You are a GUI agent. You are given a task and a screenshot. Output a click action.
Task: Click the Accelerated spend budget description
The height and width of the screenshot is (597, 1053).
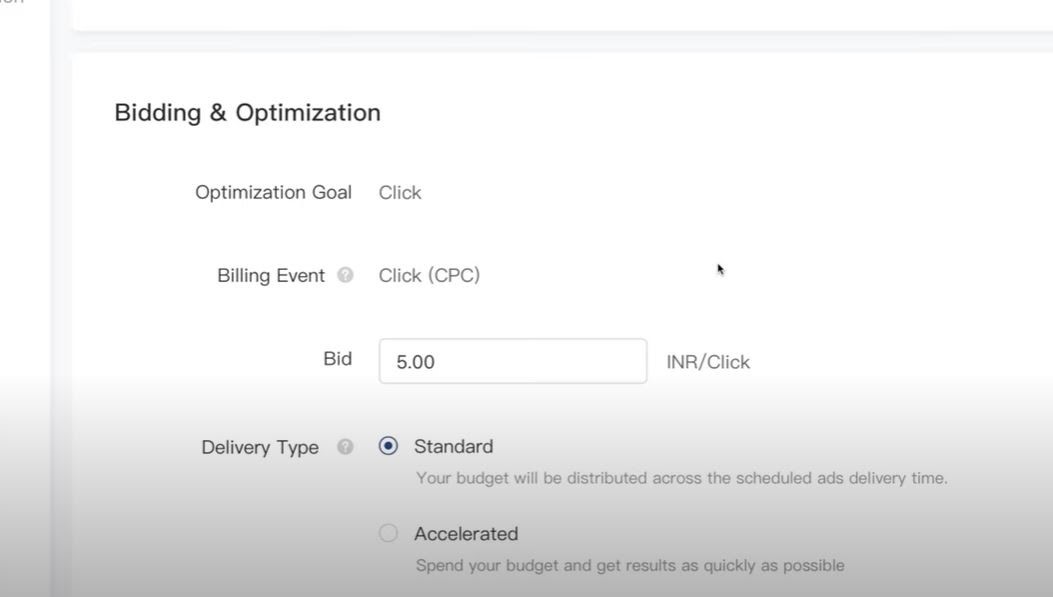[630, 565]
